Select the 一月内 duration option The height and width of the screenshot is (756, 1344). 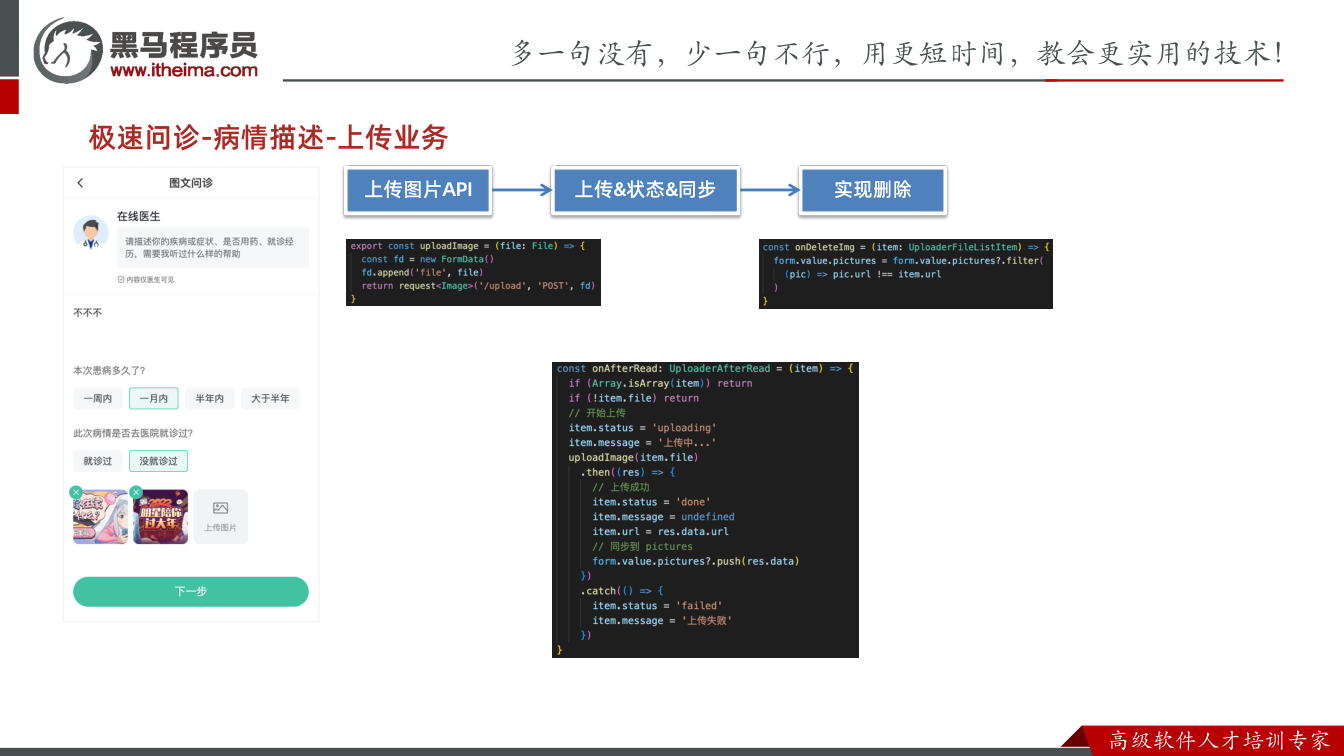154,398
